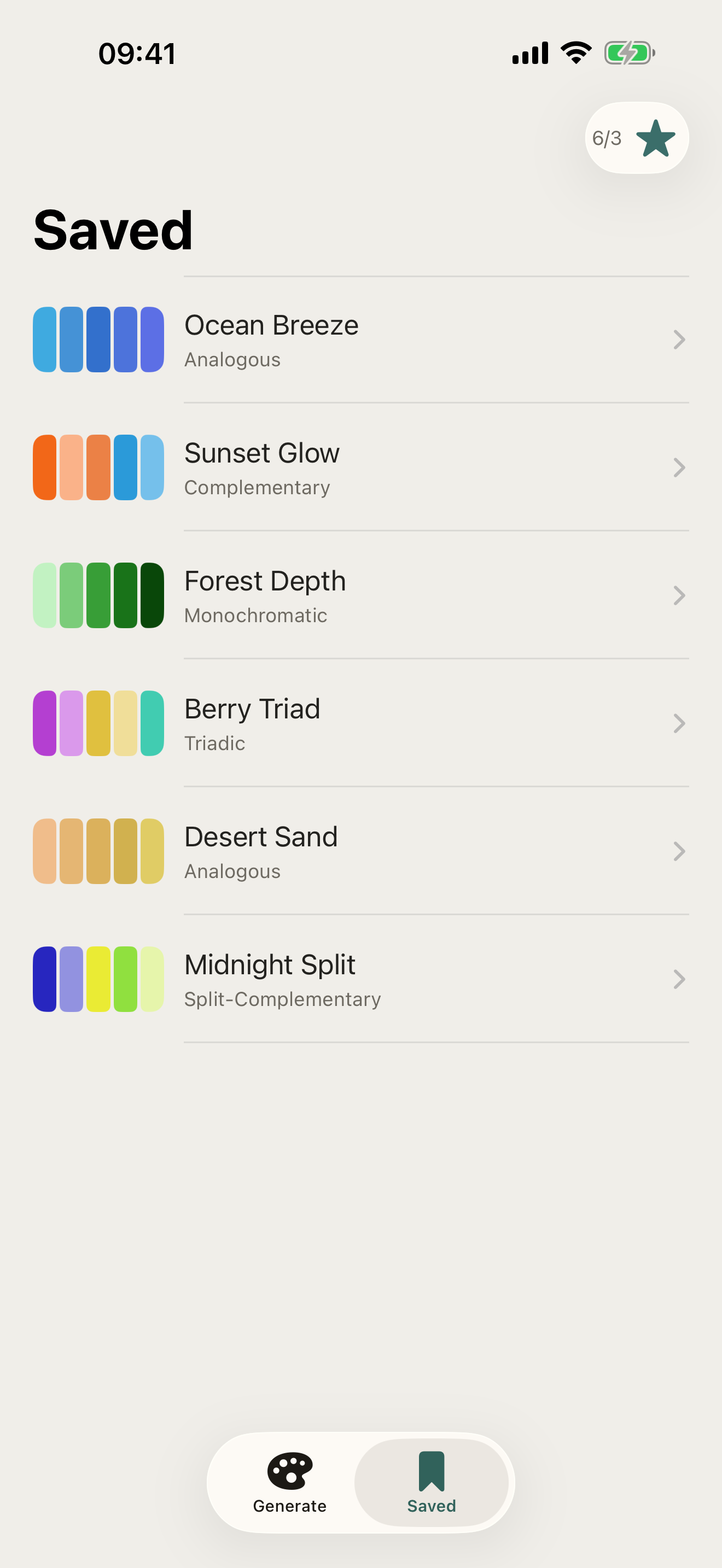The image size is (722, 1568).
Task: Check the battery charging status icon
Action: point(630,53)
